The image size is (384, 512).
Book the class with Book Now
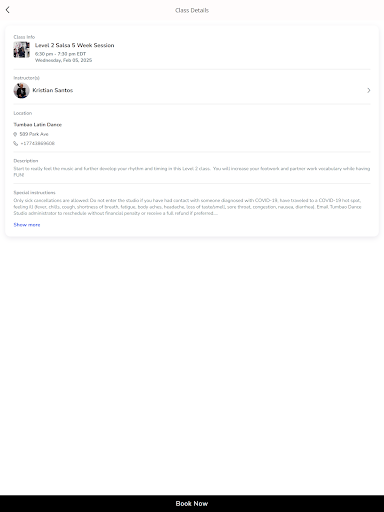pyautogui.click(x=192, y=503)
